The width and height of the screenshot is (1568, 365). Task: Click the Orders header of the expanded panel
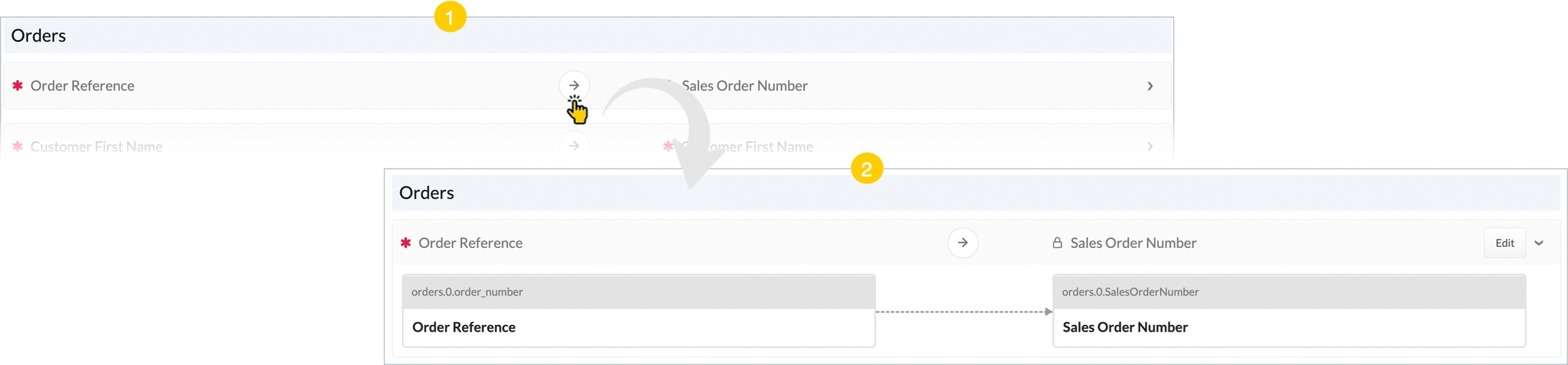tap(427, 193)
